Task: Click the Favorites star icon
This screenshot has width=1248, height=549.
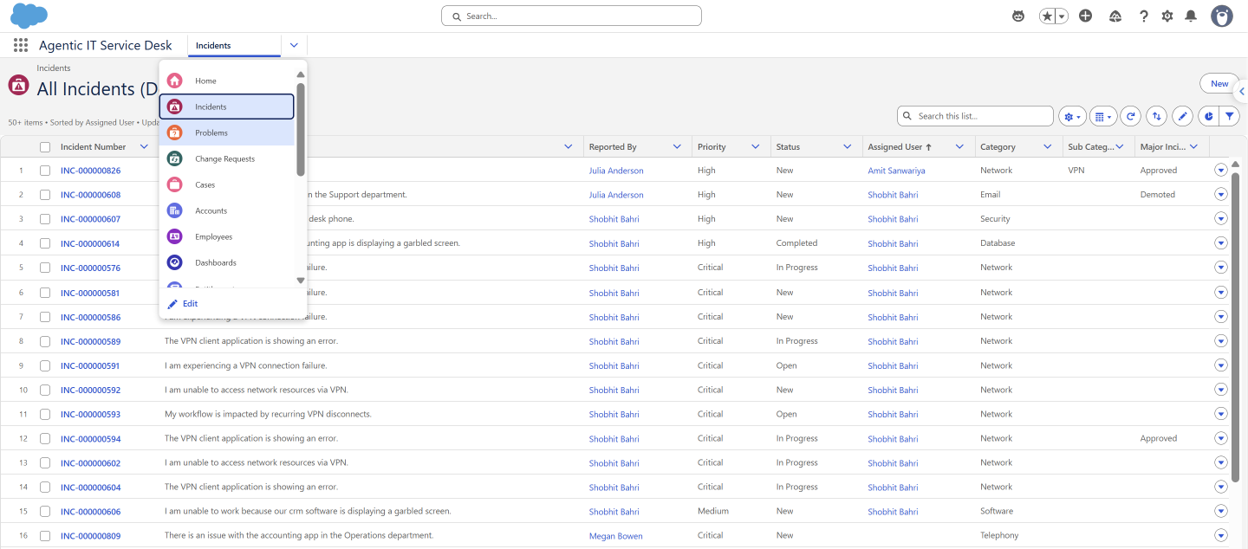Action: click(1047, 16)
